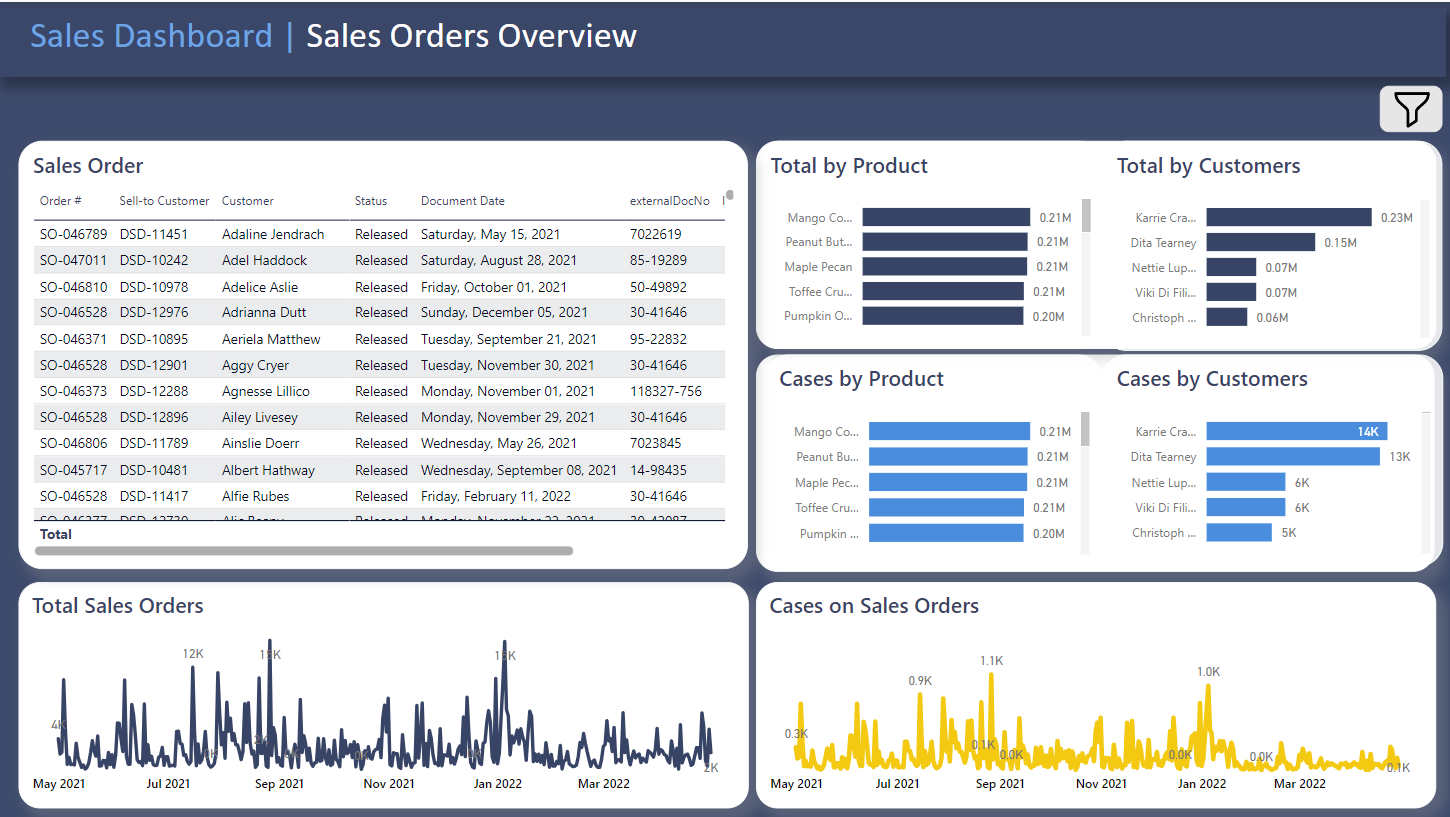Click sell-to customer DSD-12288
The image size is (1450, 817).
coord(154,391)
